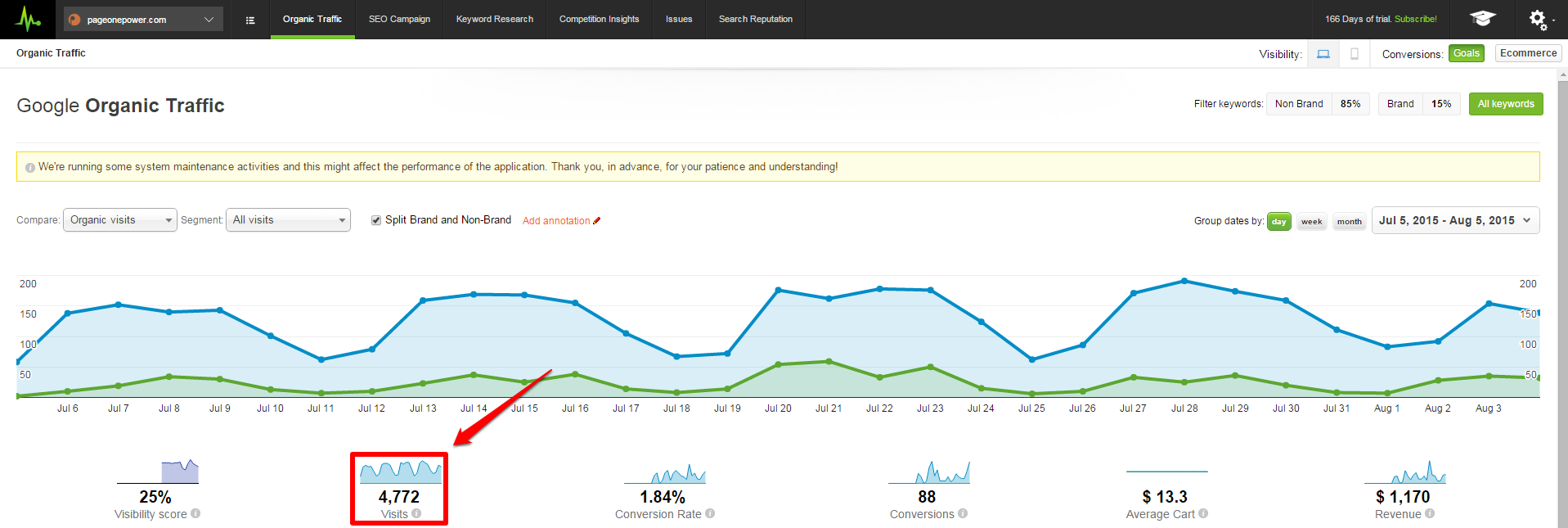Expand the Compare Organic visits dropdown
The width and height of the screenshot is (1568, 528).
click(120, 220)
